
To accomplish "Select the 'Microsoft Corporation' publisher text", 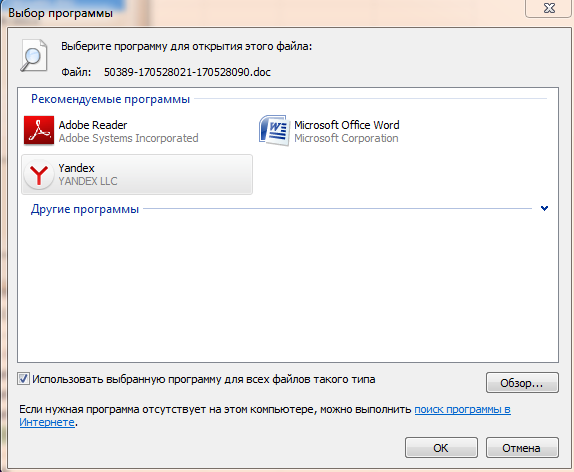I will coord(346,138).
